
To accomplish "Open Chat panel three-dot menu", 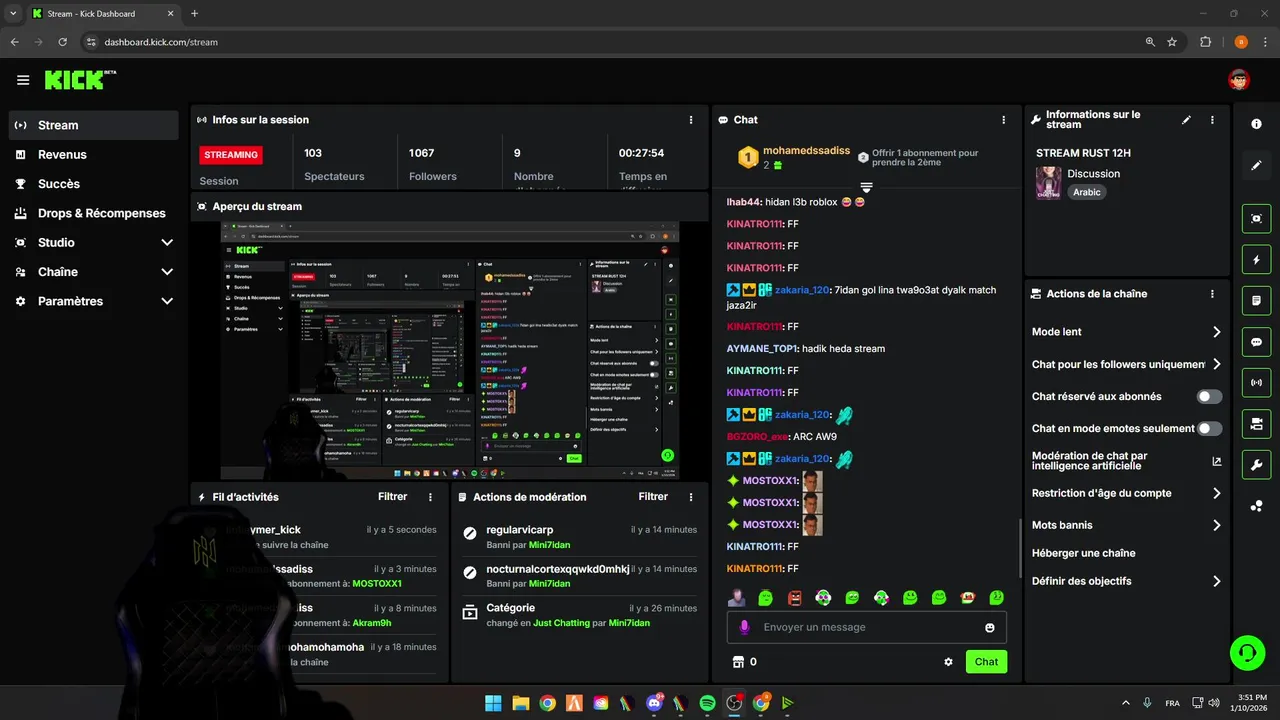I will tap(1004, 120).
